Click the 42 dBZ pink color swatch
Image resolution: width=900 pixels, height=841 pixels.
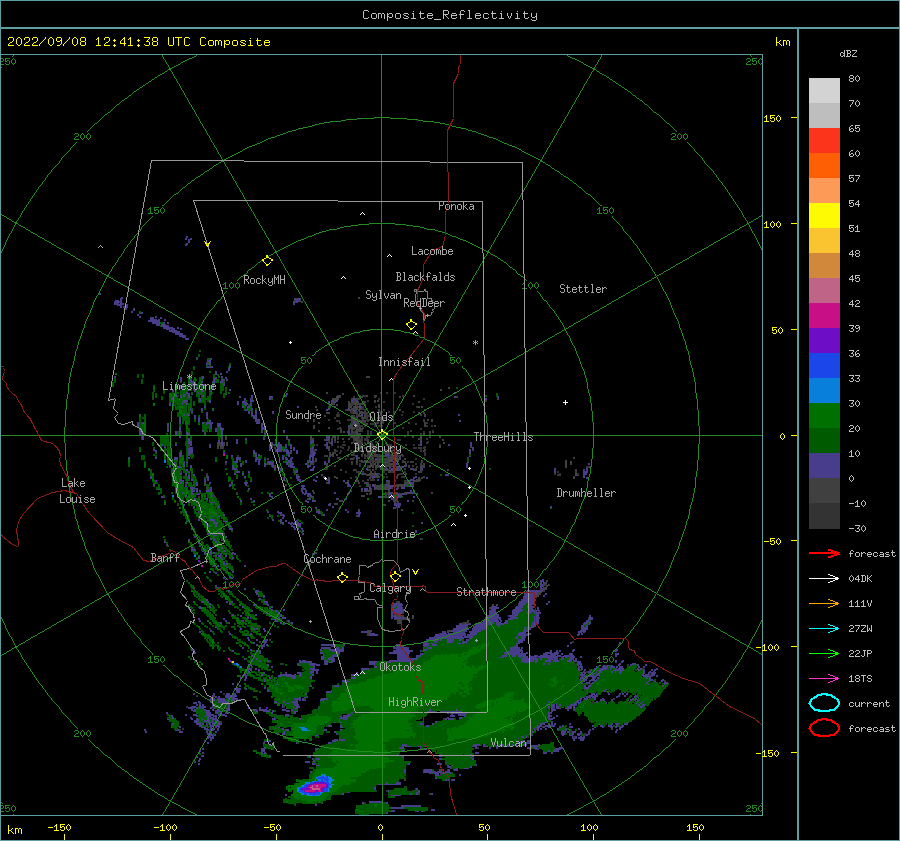coord(824,290)
